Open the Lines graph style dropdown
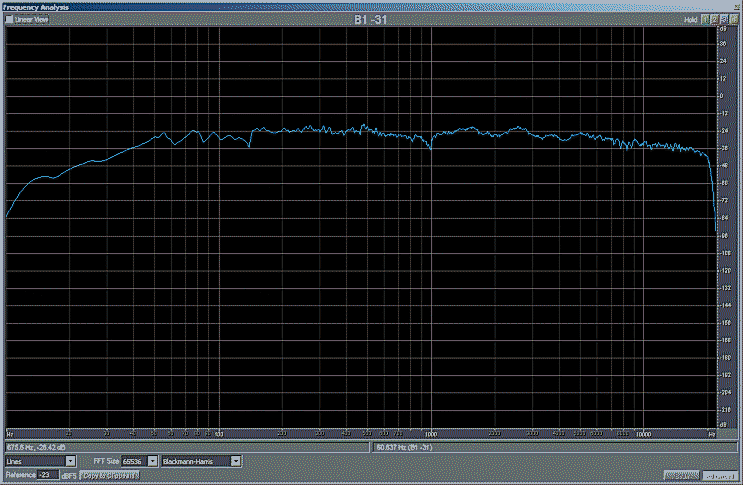The height and width of the screenshot is (485, 743). pos(40,461)
